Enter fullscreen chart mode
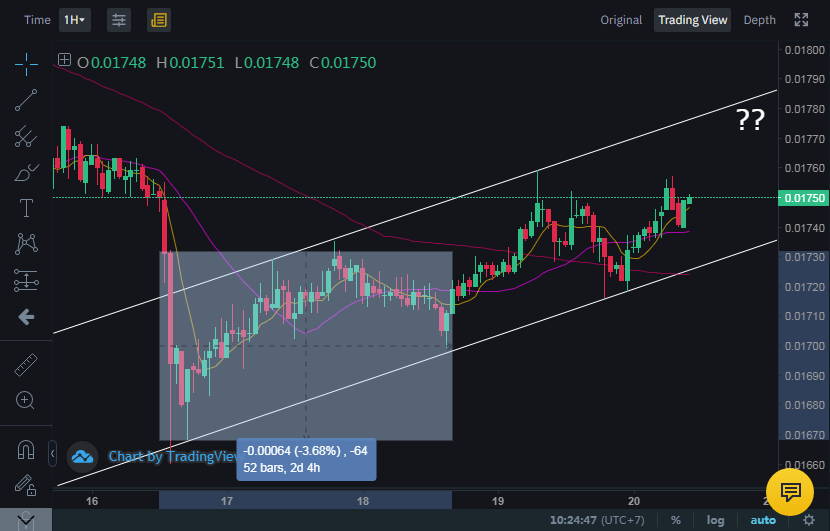Screen dimensions: 830x531 coord(801,20)
